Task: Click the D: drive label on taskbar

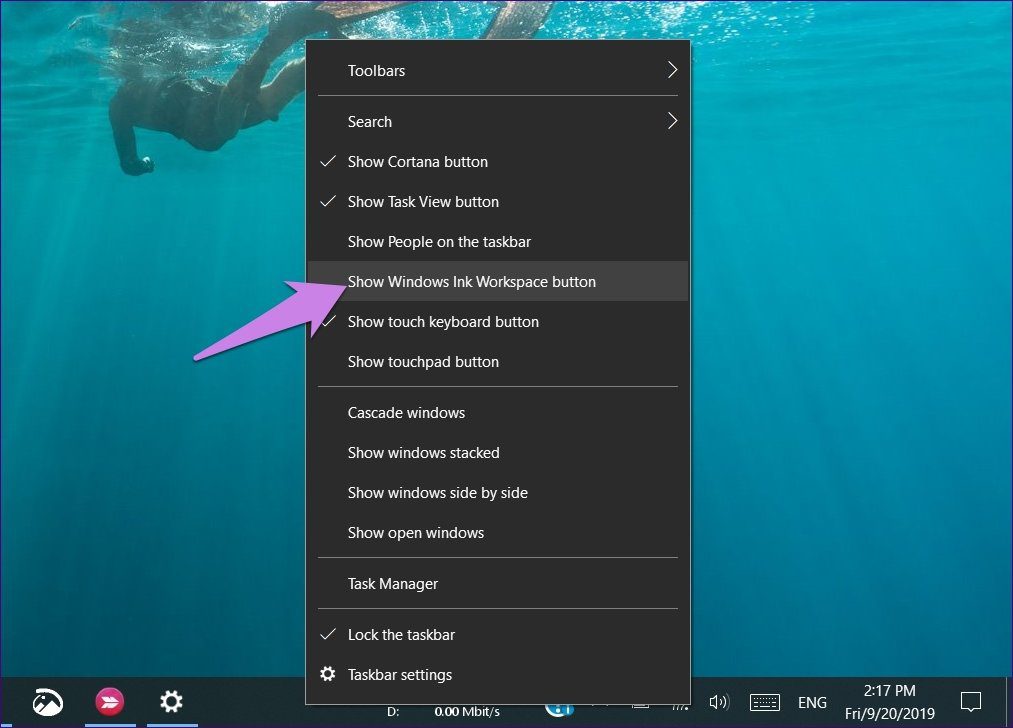Action: click(x=393, y=712)
